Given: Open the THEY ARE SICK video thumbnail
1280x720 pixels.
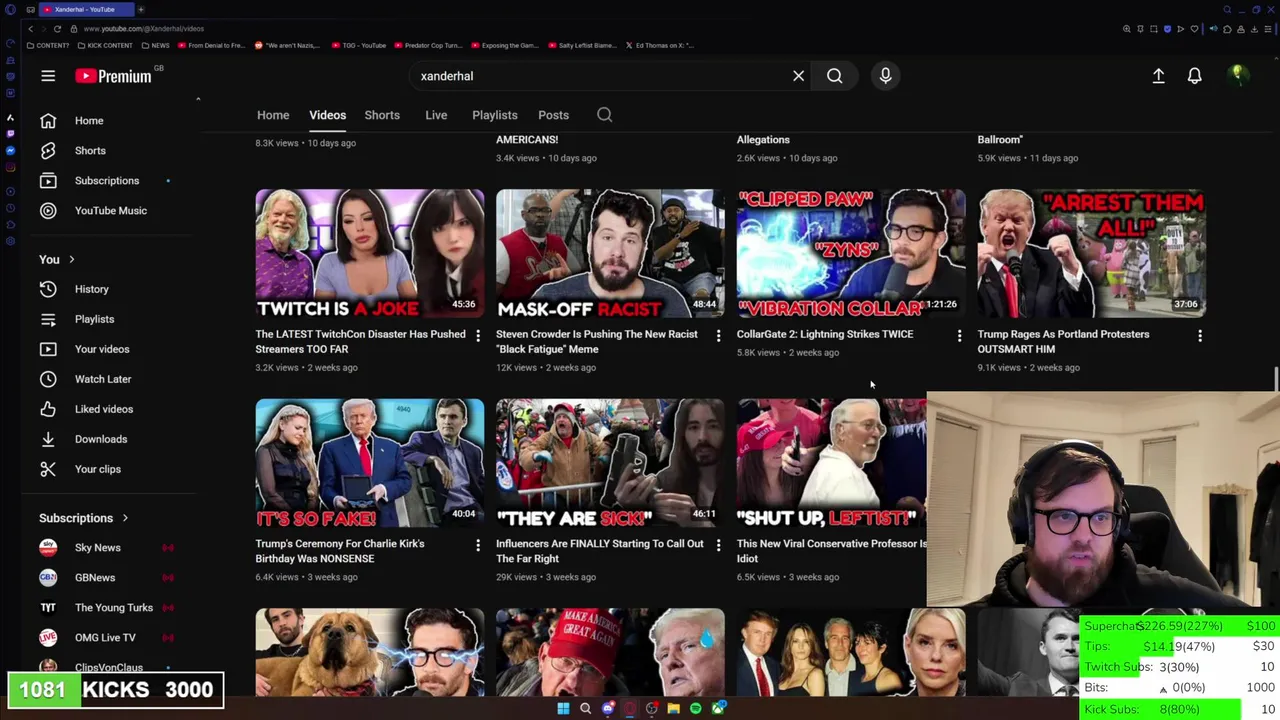Looking at the screenshot, I should [x=610, y=463].
